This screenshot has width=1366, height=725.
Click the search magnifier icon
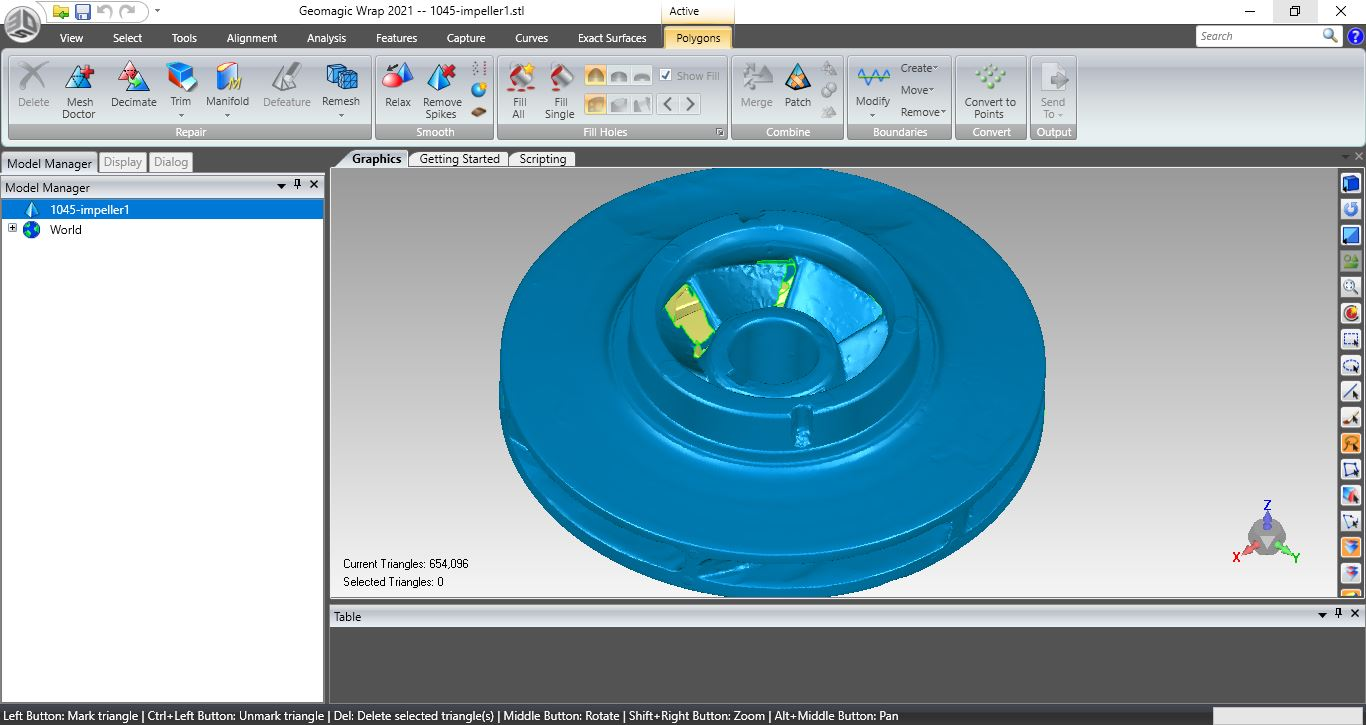(1330, 36)
